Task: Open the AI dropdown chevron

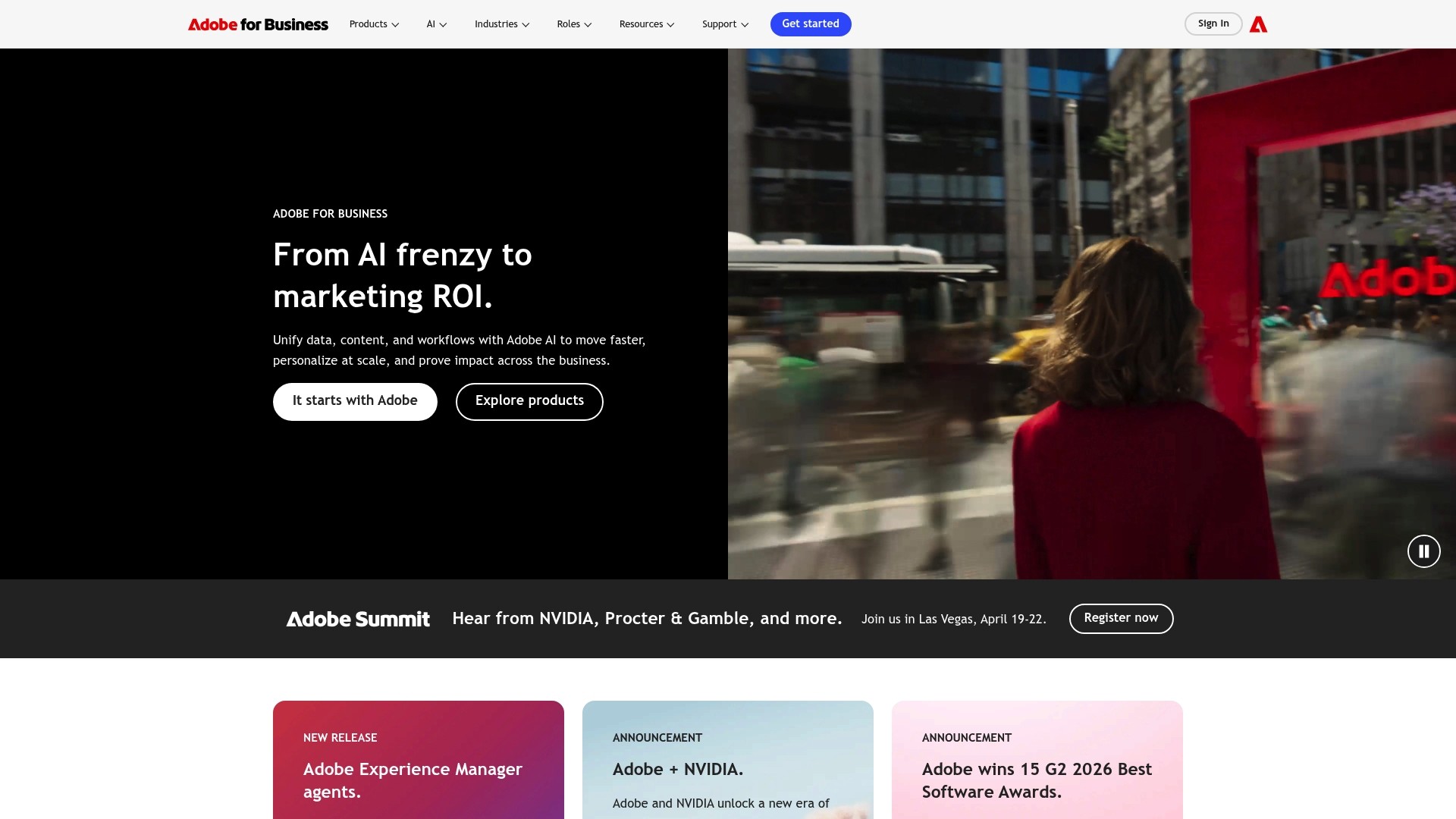Action: (x=444, y=24)
